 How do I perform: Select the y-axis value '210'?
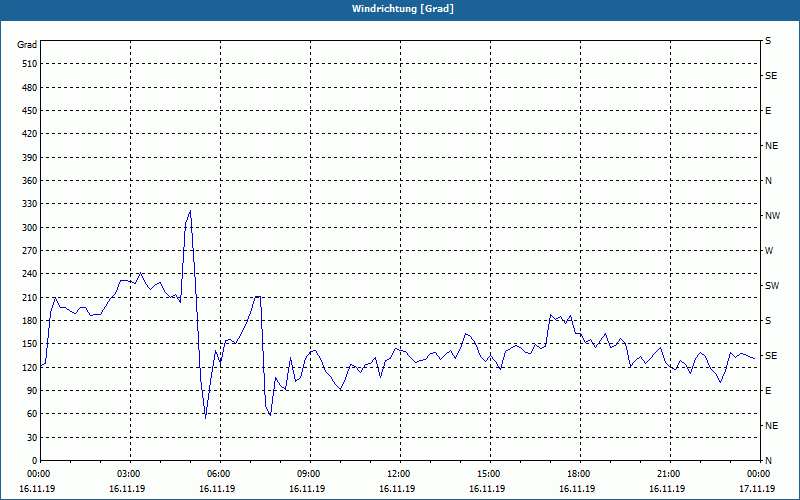tap(30, 297)
